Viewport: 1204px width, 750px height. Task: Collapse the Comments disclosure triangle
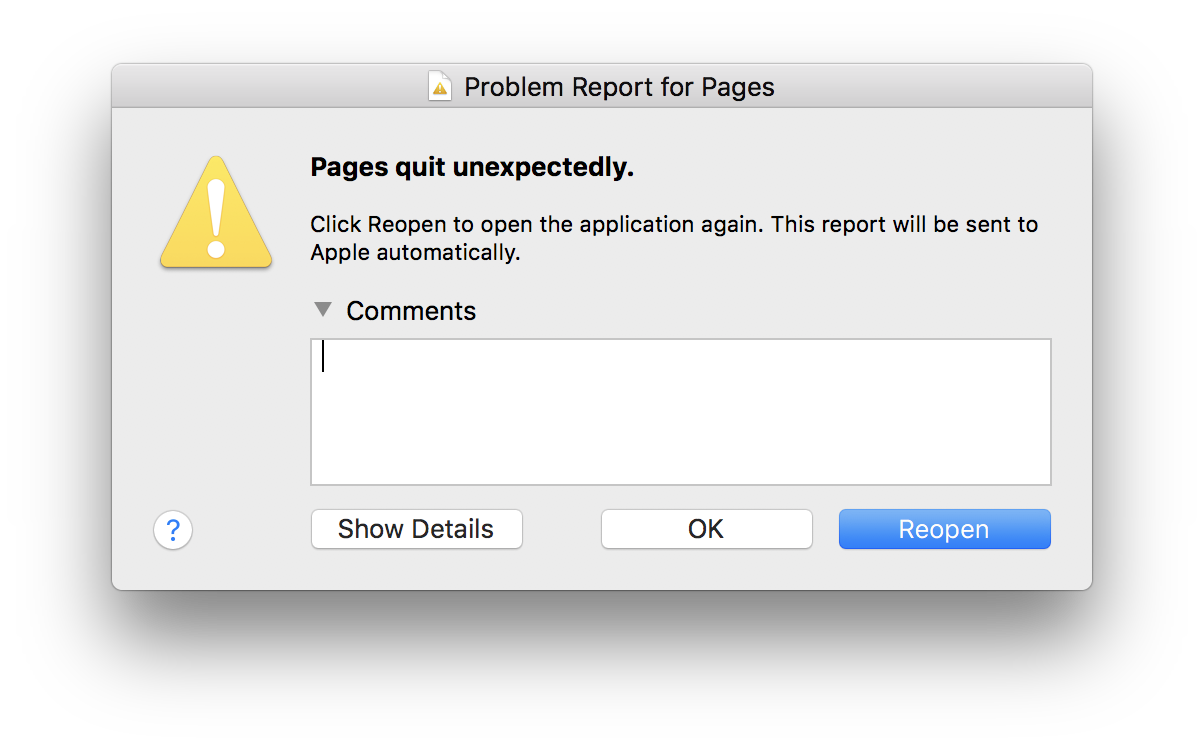click(x=322, y=310)
